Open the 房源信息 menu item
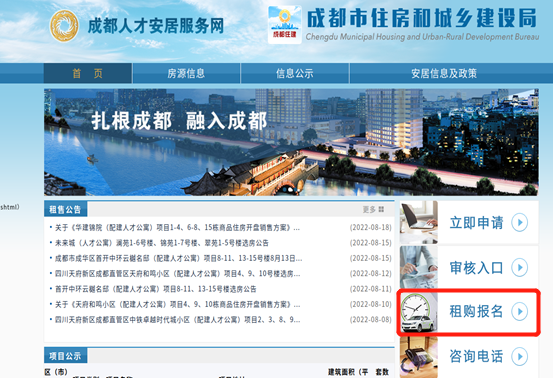 [186, 73]
